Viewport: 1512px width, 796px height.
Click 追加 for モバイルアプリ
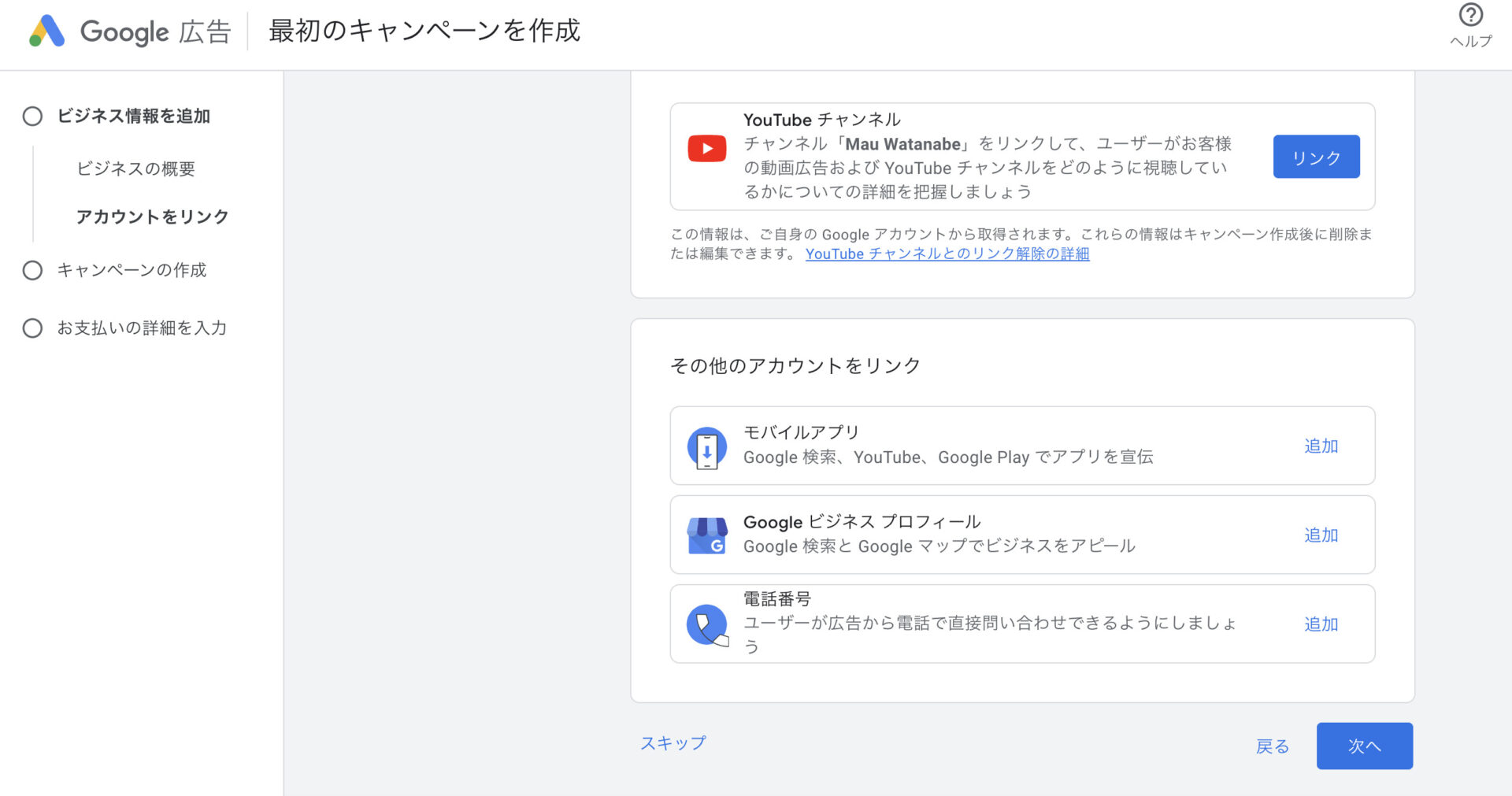coord(1321,446)
